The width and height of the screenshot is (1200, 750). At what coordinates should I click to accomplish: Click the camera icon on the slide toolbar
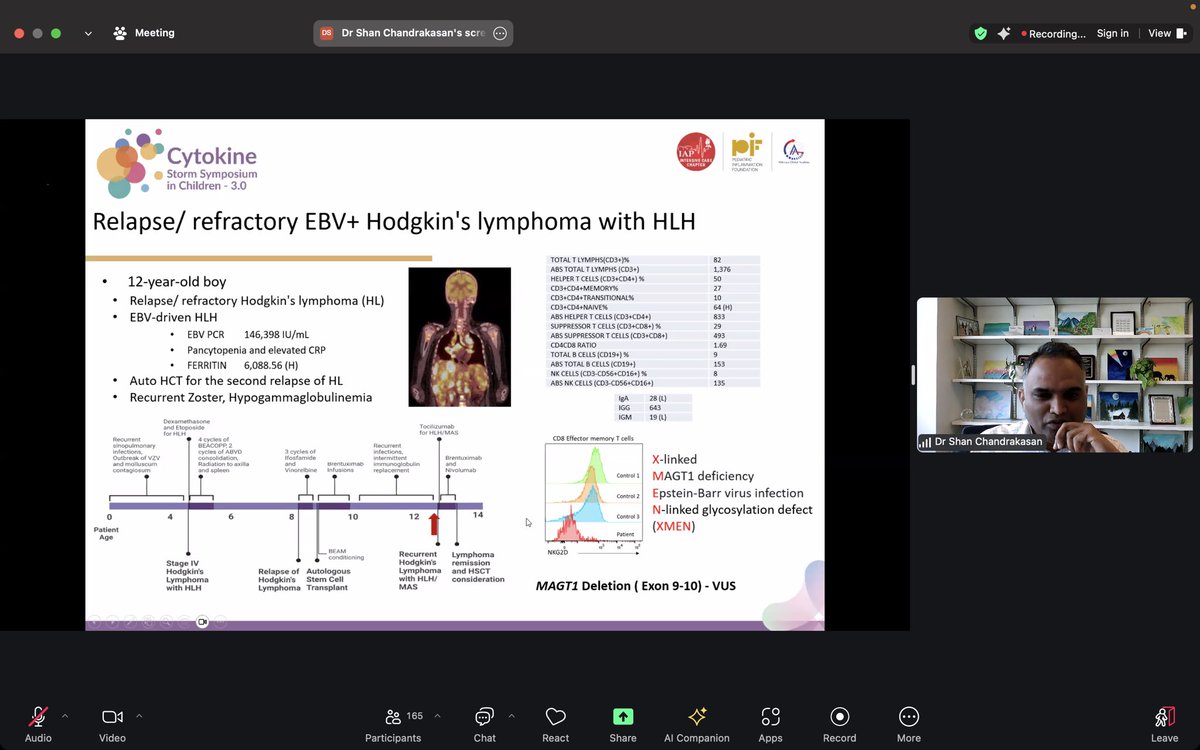pos(202,621)
